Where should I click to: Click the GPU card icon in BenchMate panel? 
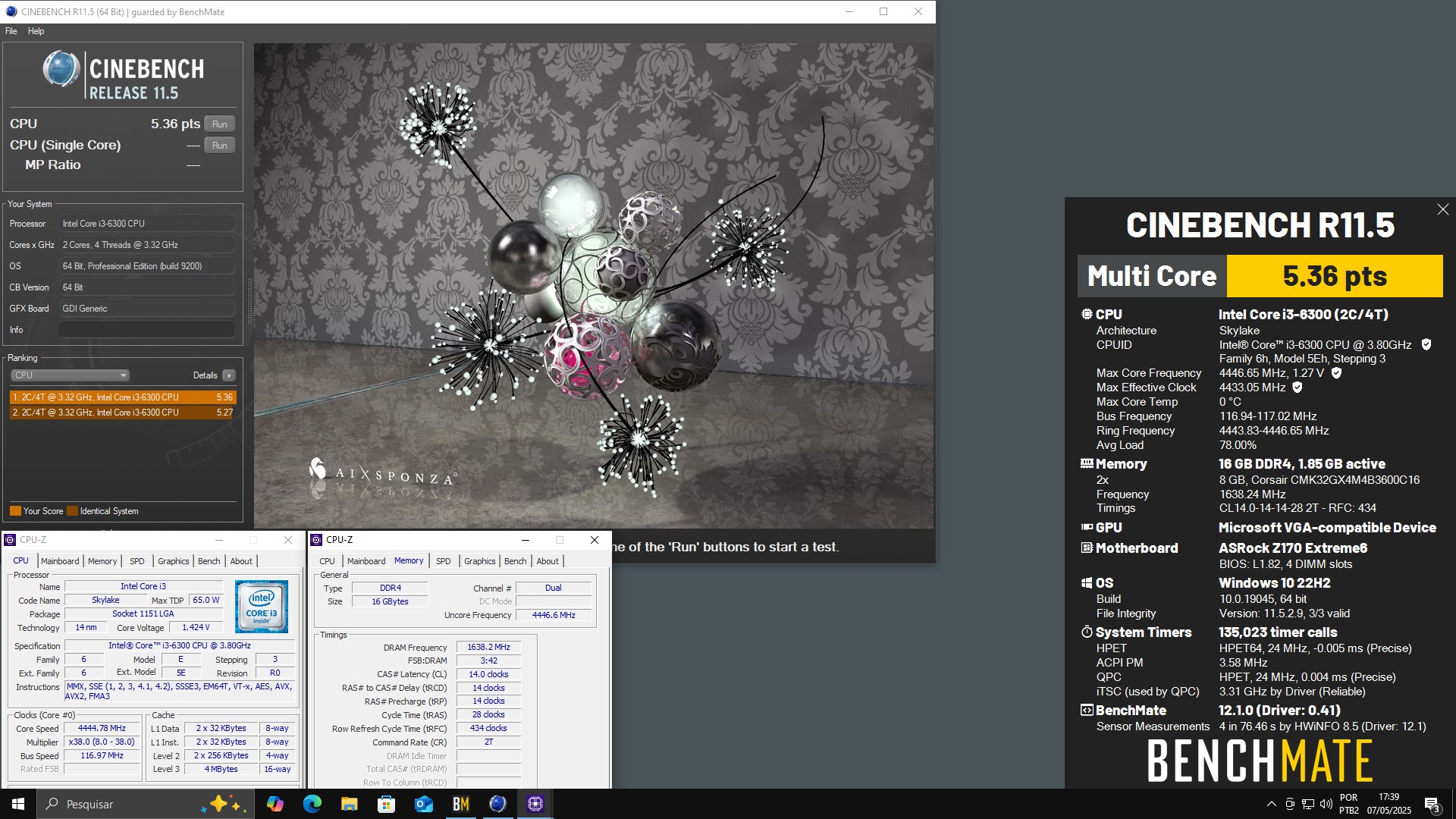tap(1087, 527)
